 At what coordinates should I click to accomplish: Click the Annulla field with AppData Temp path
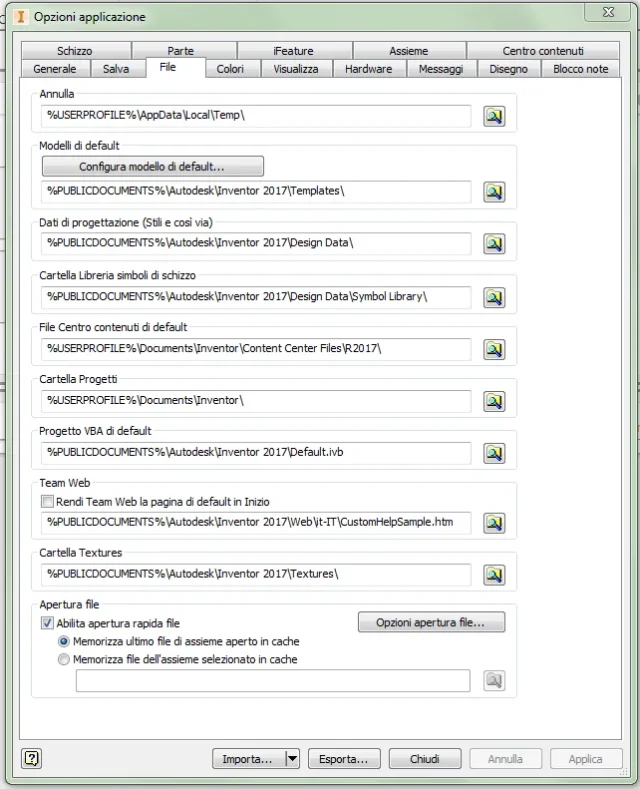[x=256, y=116]
